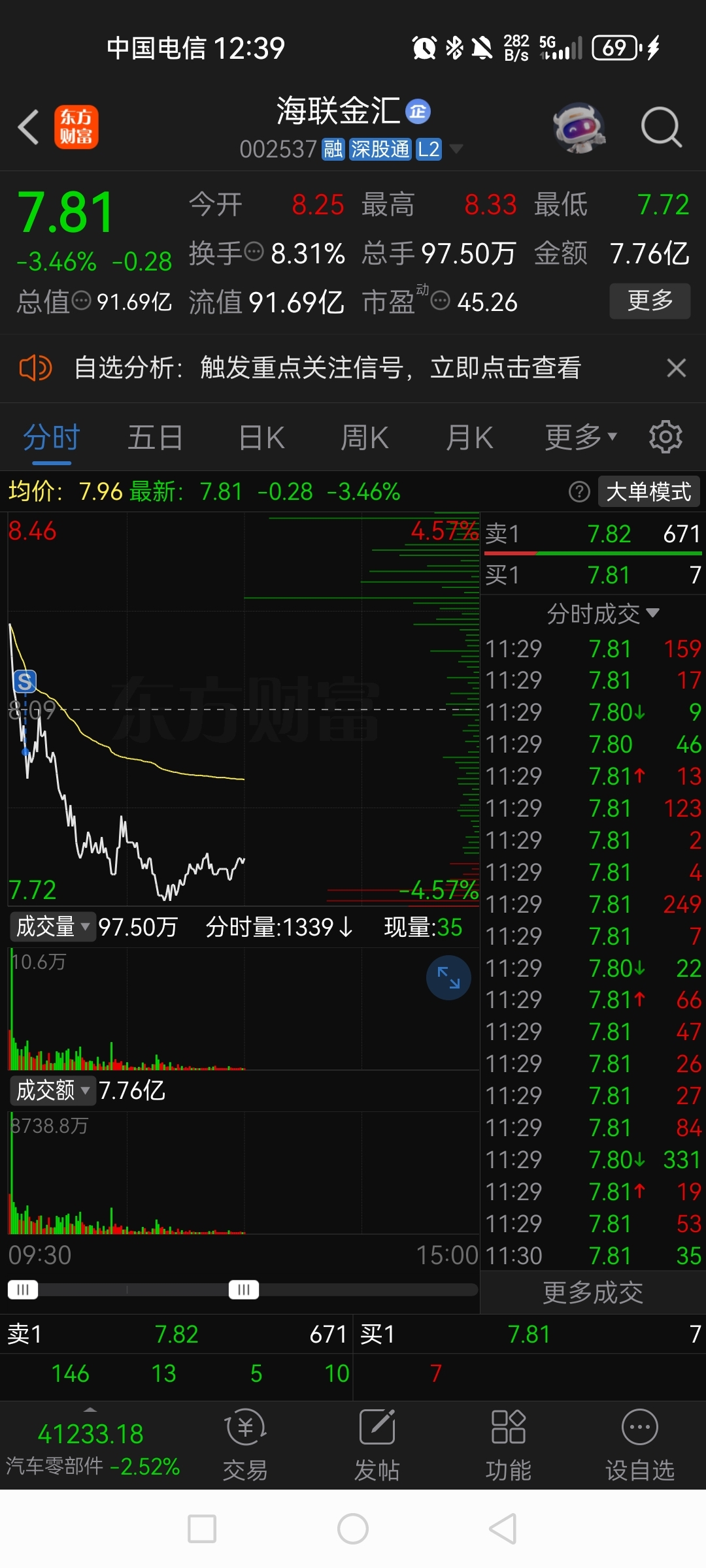Viewport: 706px width, 1568px height.
Task: Tap the 深股通 tag
Action: coord(380,150)
